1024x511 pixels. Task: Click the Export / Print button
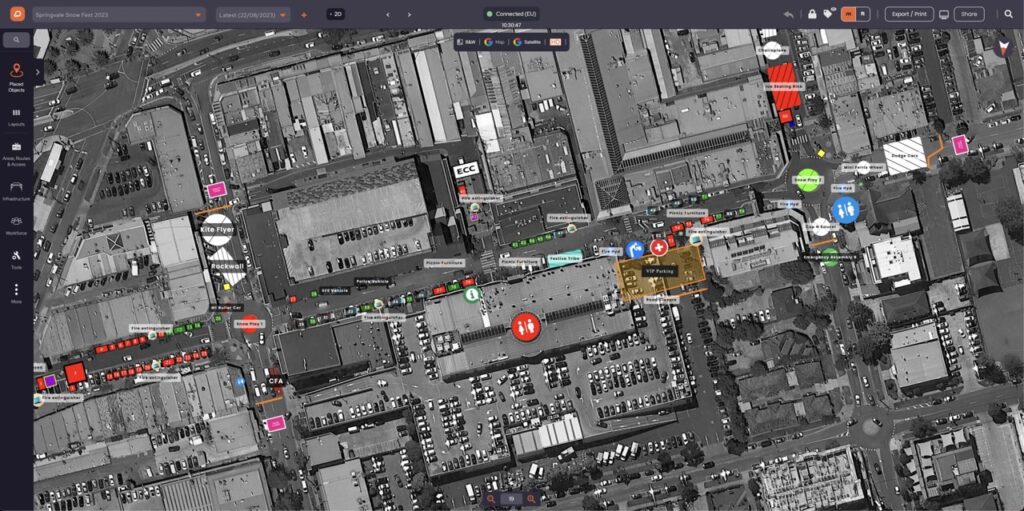[909, 14]
